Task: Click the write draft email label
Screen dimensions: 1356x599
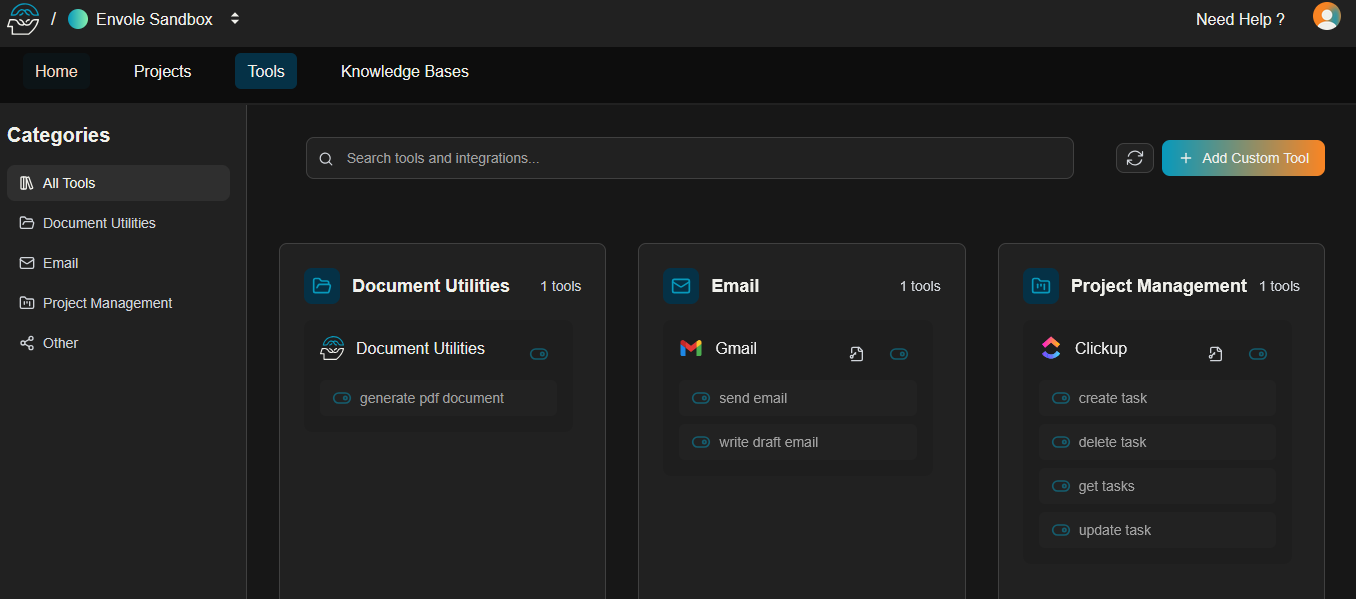Action: tap(768, 442)
